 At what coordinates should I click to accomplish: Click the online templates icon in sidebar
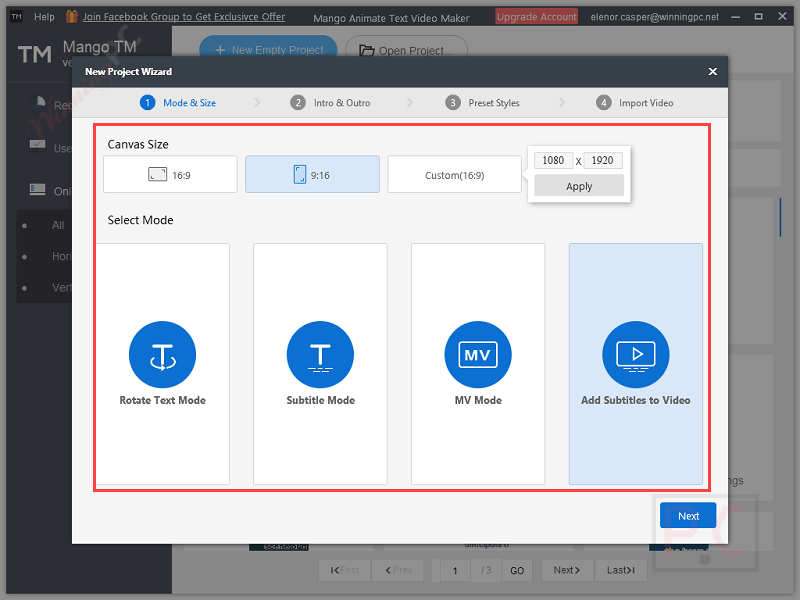point(37,190)
